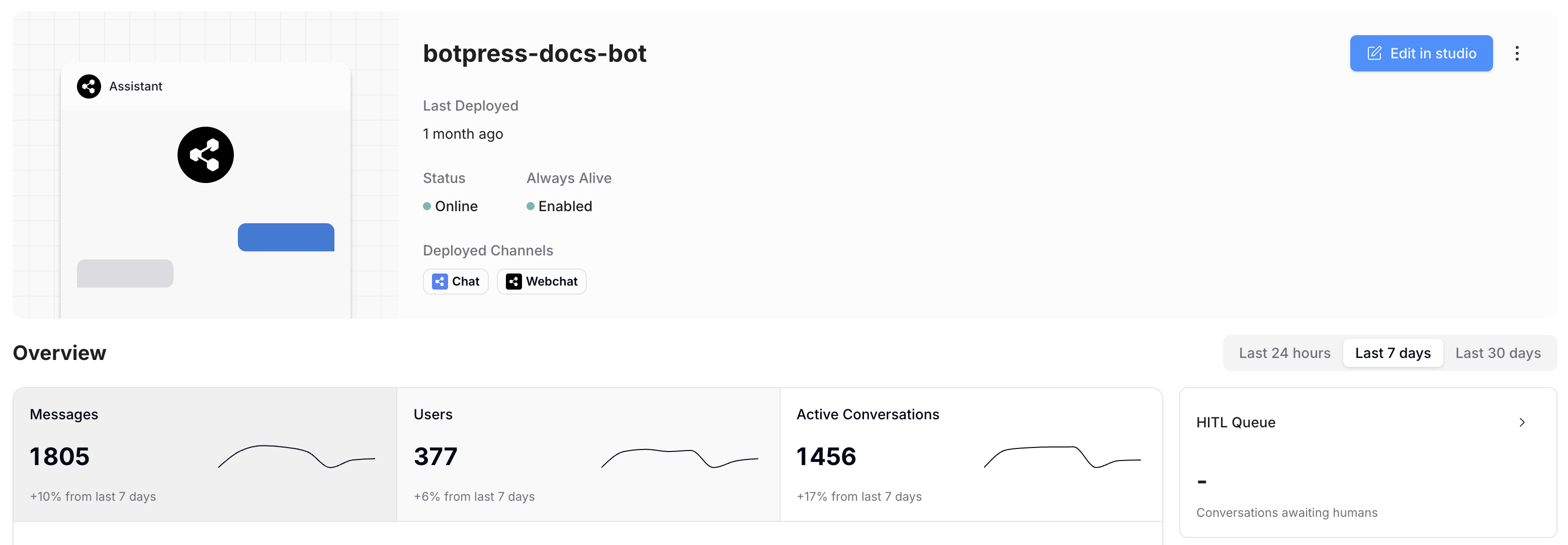Switch overview to Last 30 days
This screenshot has width=1568, height=545.
(x=1498, y=353)
